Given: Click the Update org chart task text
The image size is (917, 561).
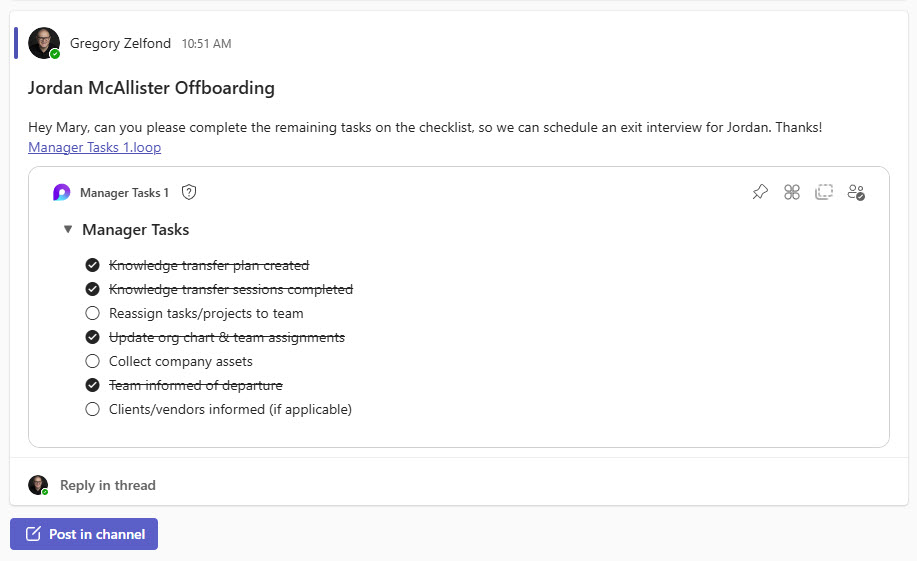Looking at the screenshot, I should click(226, 337).
